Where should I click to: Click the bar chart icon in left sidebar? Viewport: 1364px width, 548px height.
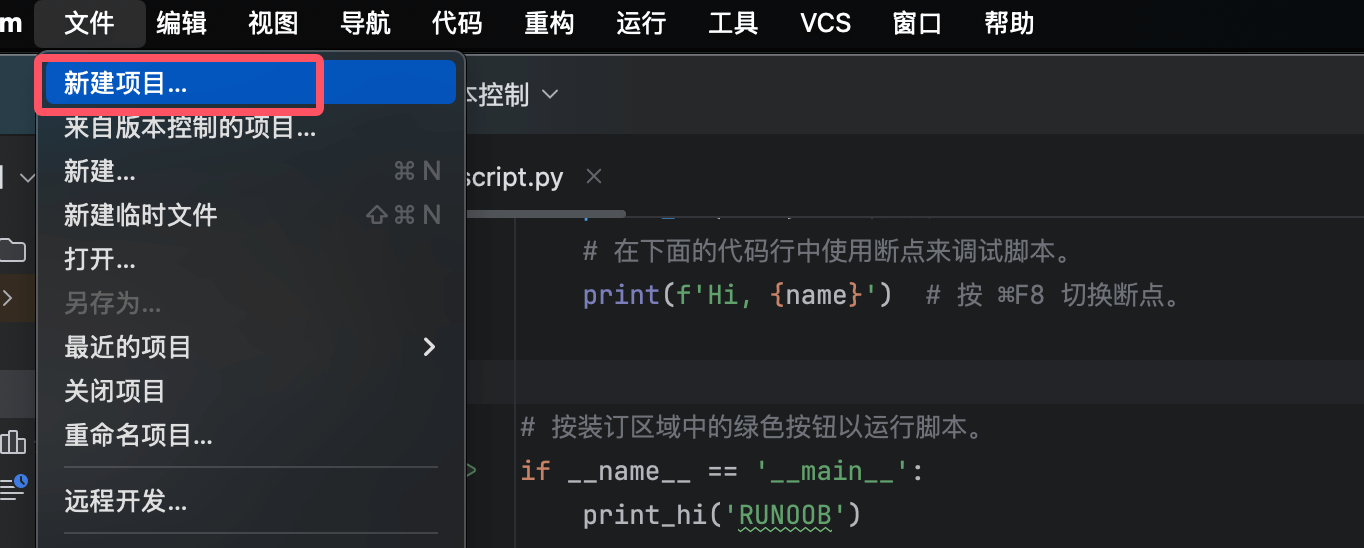(13, 441)
